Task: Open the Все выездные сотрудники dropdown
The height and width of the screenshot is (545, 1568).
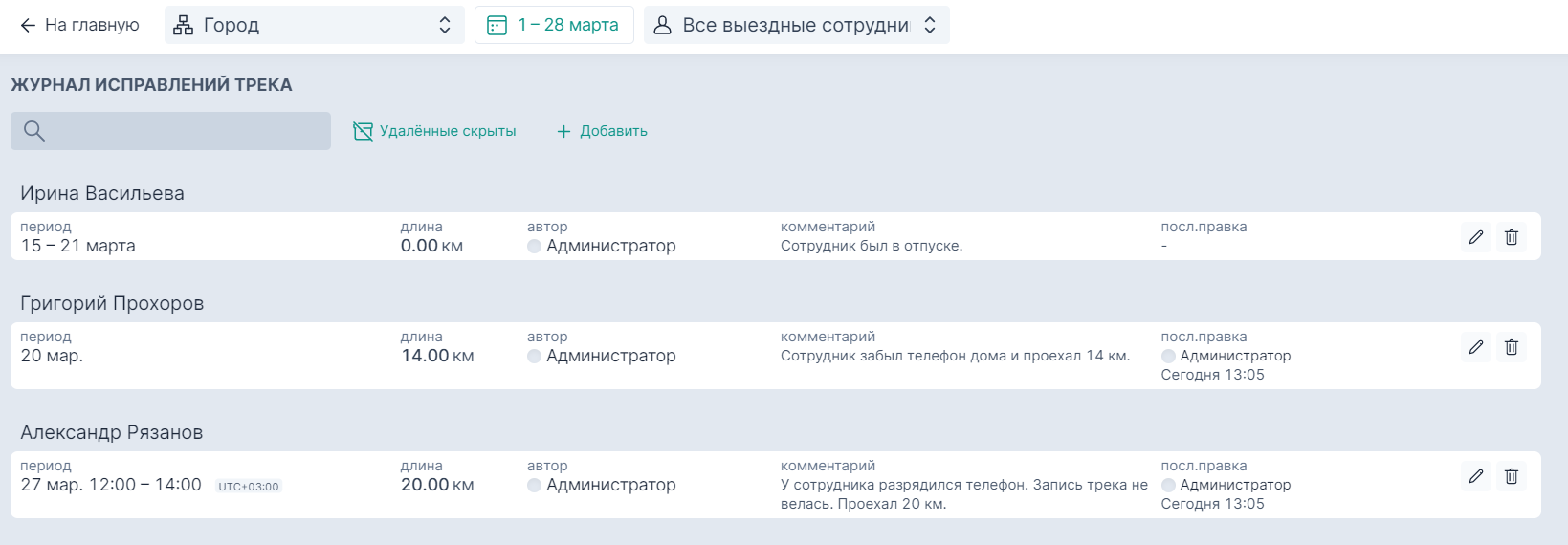Action: click(797, 25)
